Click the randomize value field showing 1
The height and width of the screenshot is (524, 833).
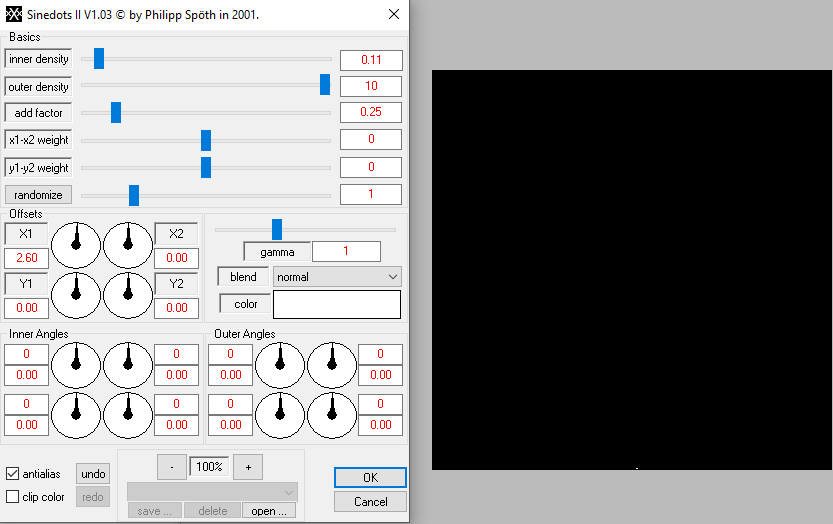pos(371,195)
